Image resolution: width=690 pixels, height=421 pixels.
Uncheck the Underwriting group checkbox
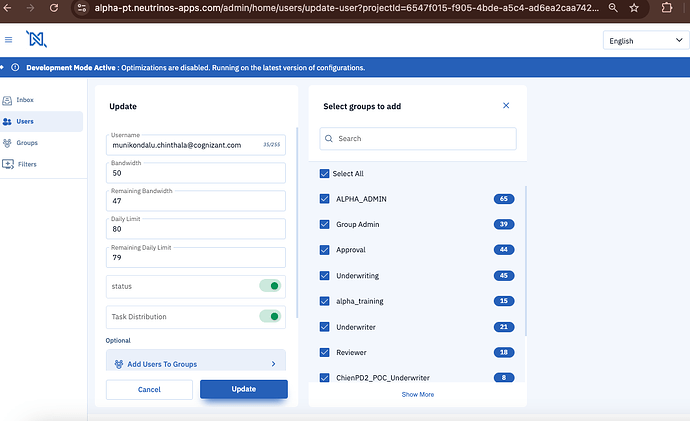tap(324, 275)
